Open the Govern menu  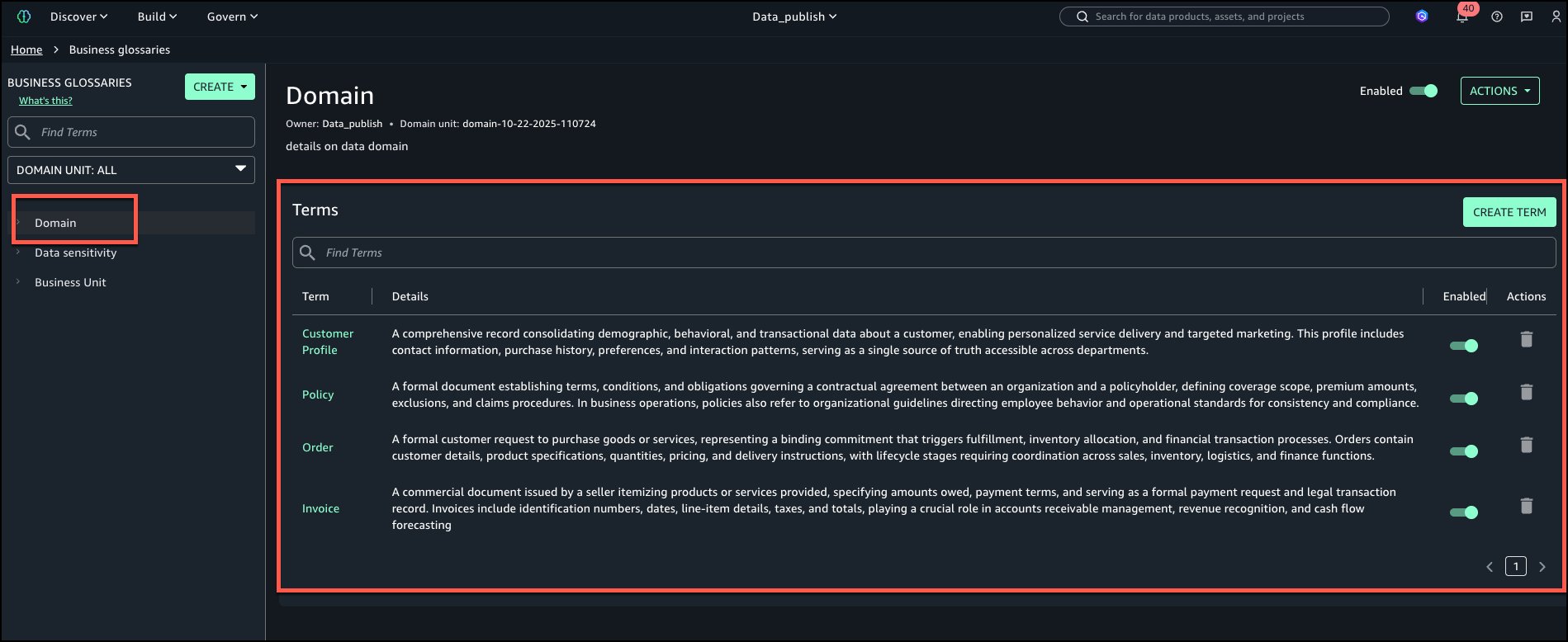232,17
